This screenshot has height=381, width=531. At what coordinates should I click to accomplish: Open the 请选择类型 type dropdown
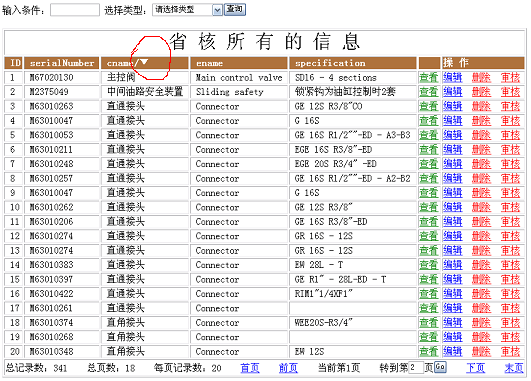(x=187, y=10)
